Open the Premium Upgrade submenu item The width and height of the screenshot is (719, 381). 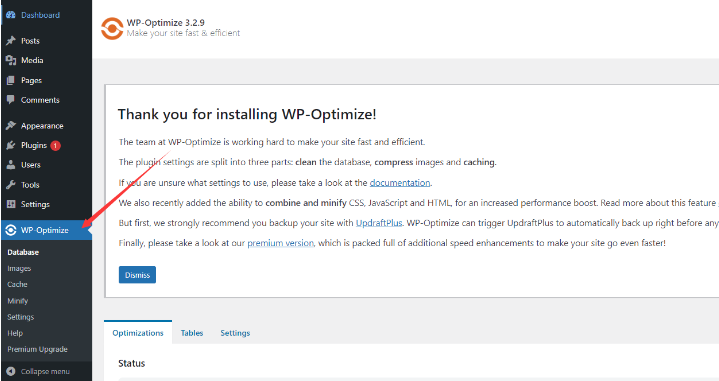click(x=38, y=349)
